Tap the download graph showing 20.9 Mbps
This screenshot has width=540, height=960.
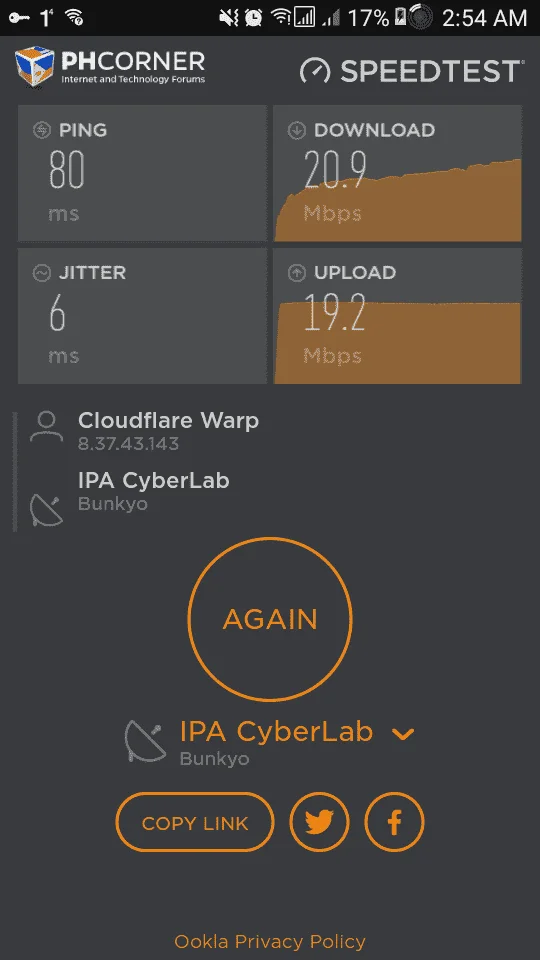tap(397, 173)
